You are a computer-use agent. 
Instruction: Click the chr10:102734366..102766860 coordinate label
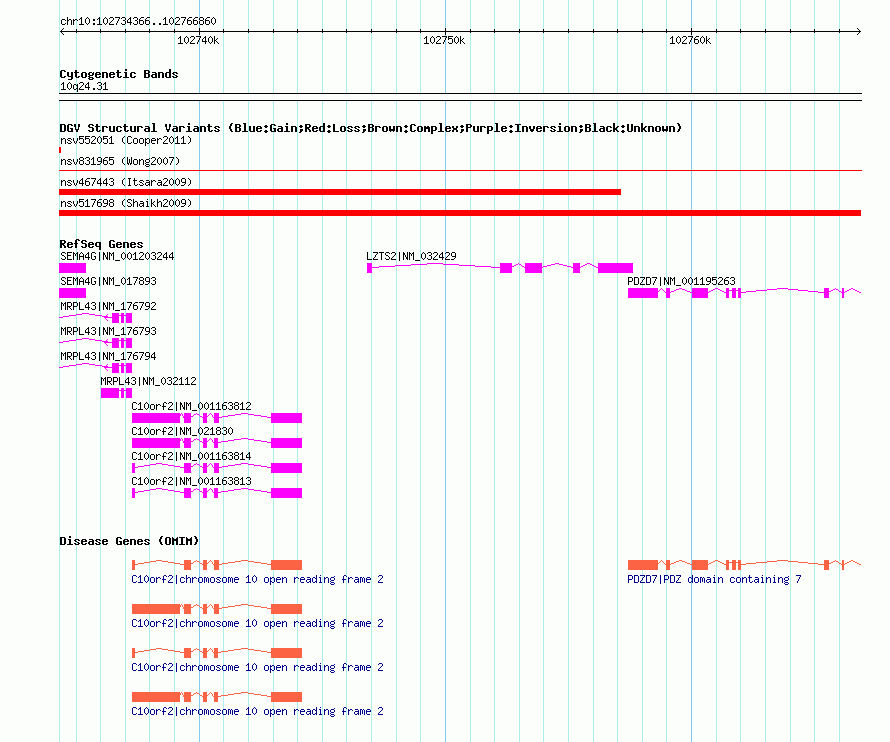138,22
